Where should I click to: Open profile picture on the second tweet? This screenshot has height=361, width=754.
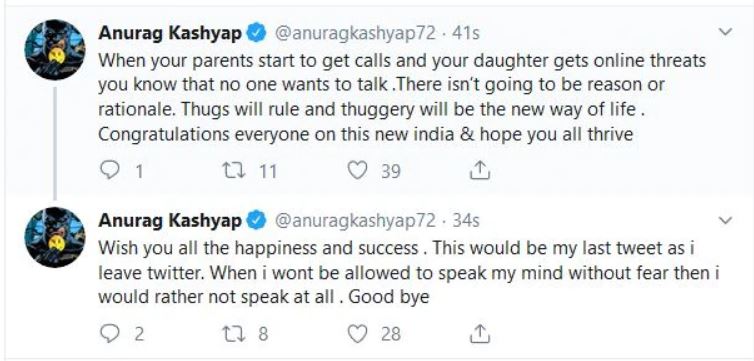(55, 237)
